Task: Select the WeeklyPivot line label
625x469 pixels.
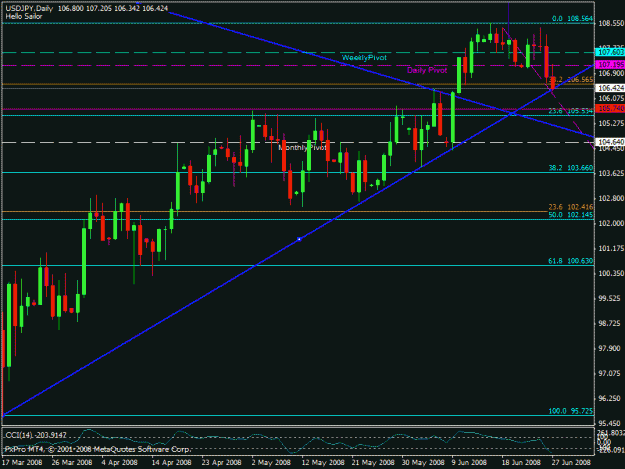Action: click(364, 58)
